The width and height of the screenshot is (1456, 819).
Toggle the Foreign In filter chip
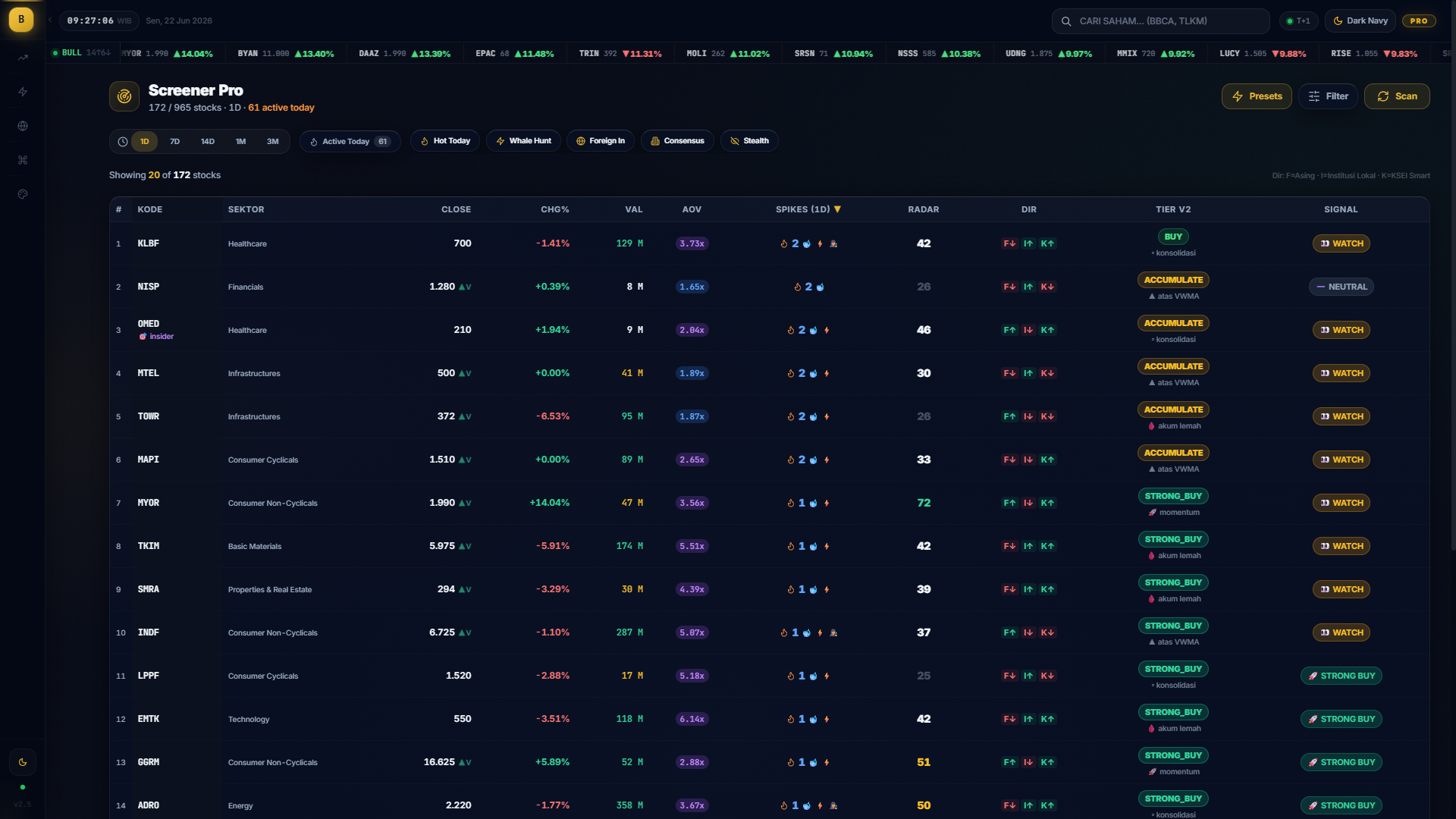tap(601, 141)
